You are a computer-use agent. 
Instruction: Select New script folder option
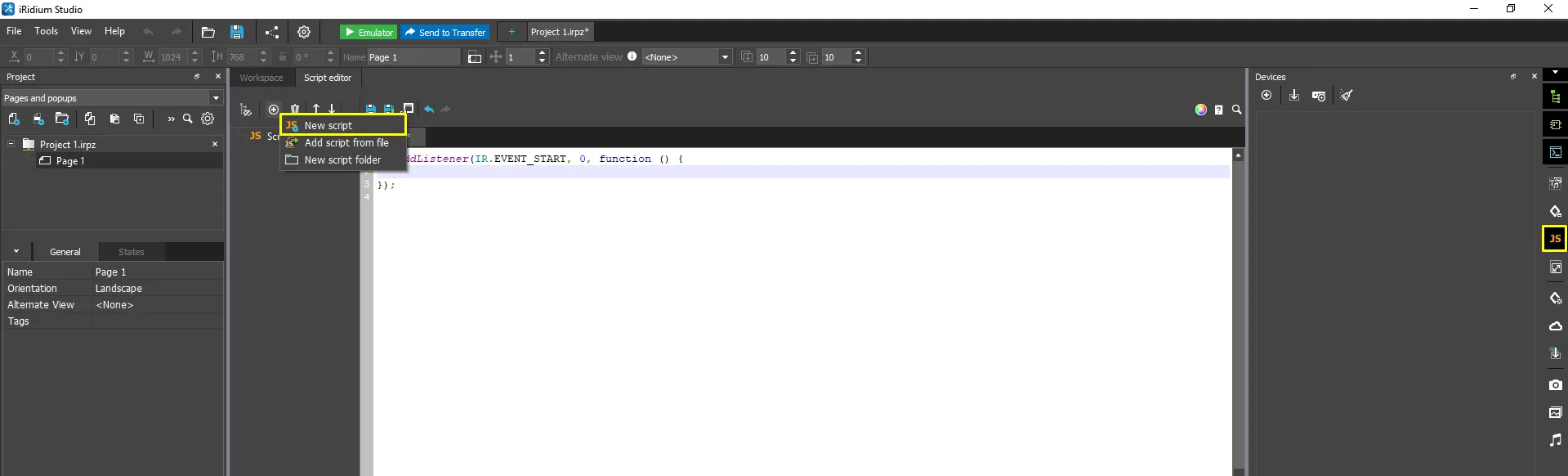point(343,159)
